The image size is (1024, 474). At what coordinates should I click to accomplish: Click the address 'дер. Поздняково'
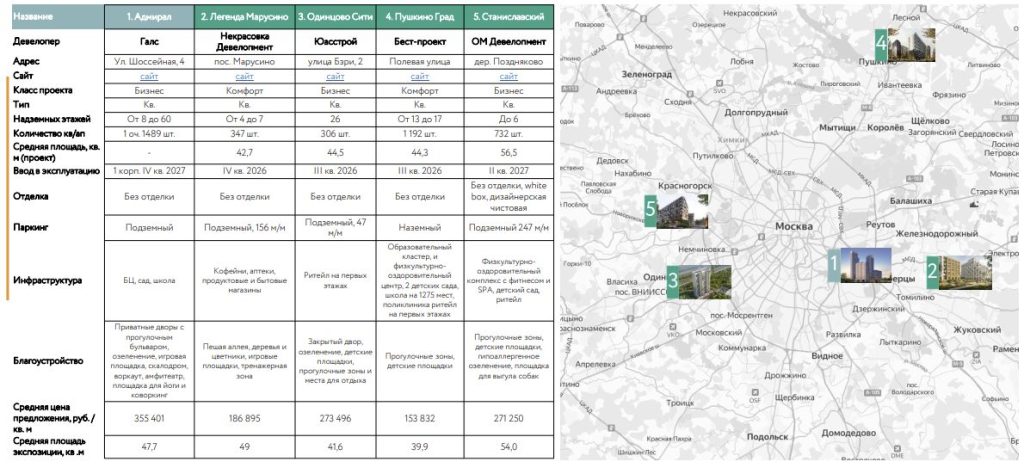[x=509, y=62]
